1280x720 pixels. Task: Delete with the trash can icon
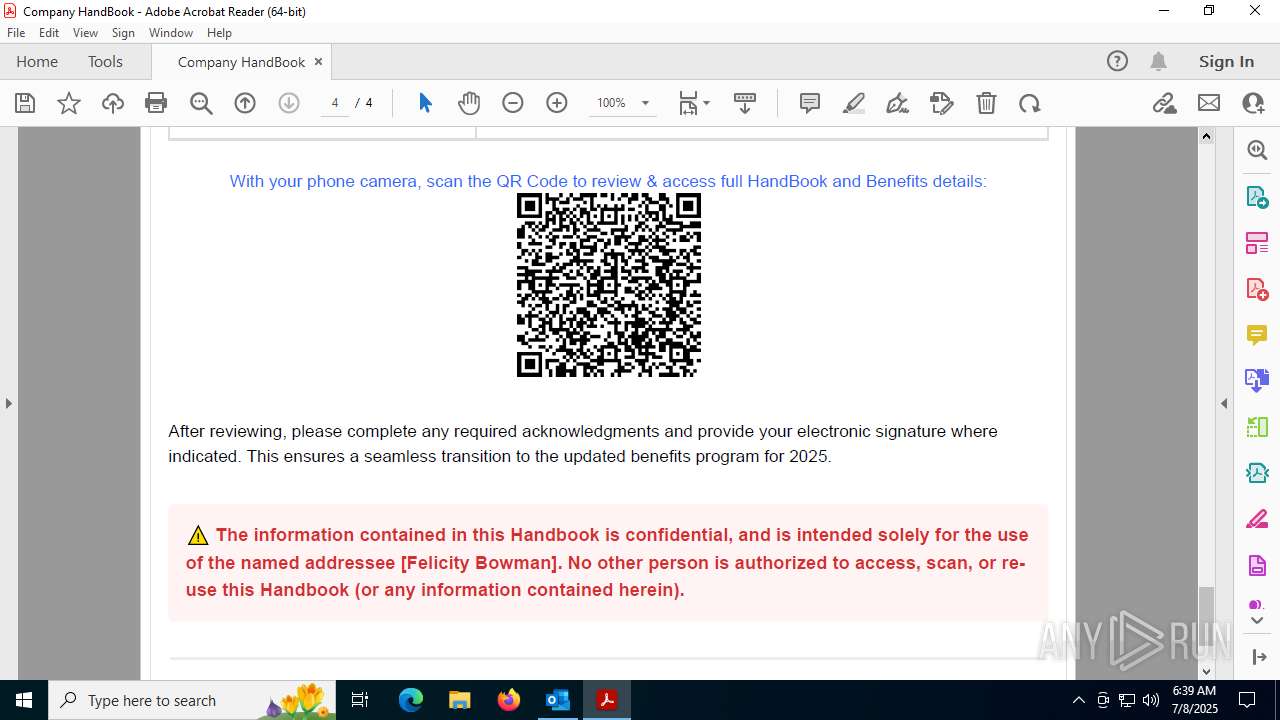point(986,103)
